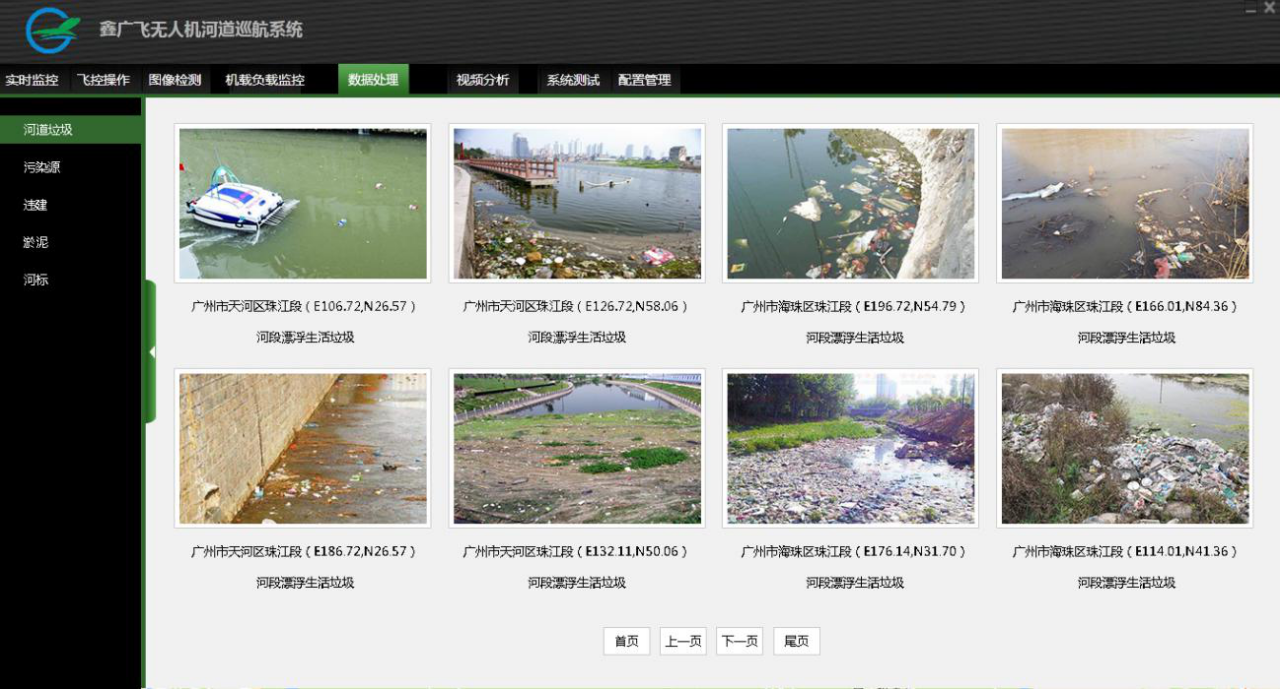
Task: Open the muddy water thumbnail at E166.01,N84.36
Action: (1125, 203)
